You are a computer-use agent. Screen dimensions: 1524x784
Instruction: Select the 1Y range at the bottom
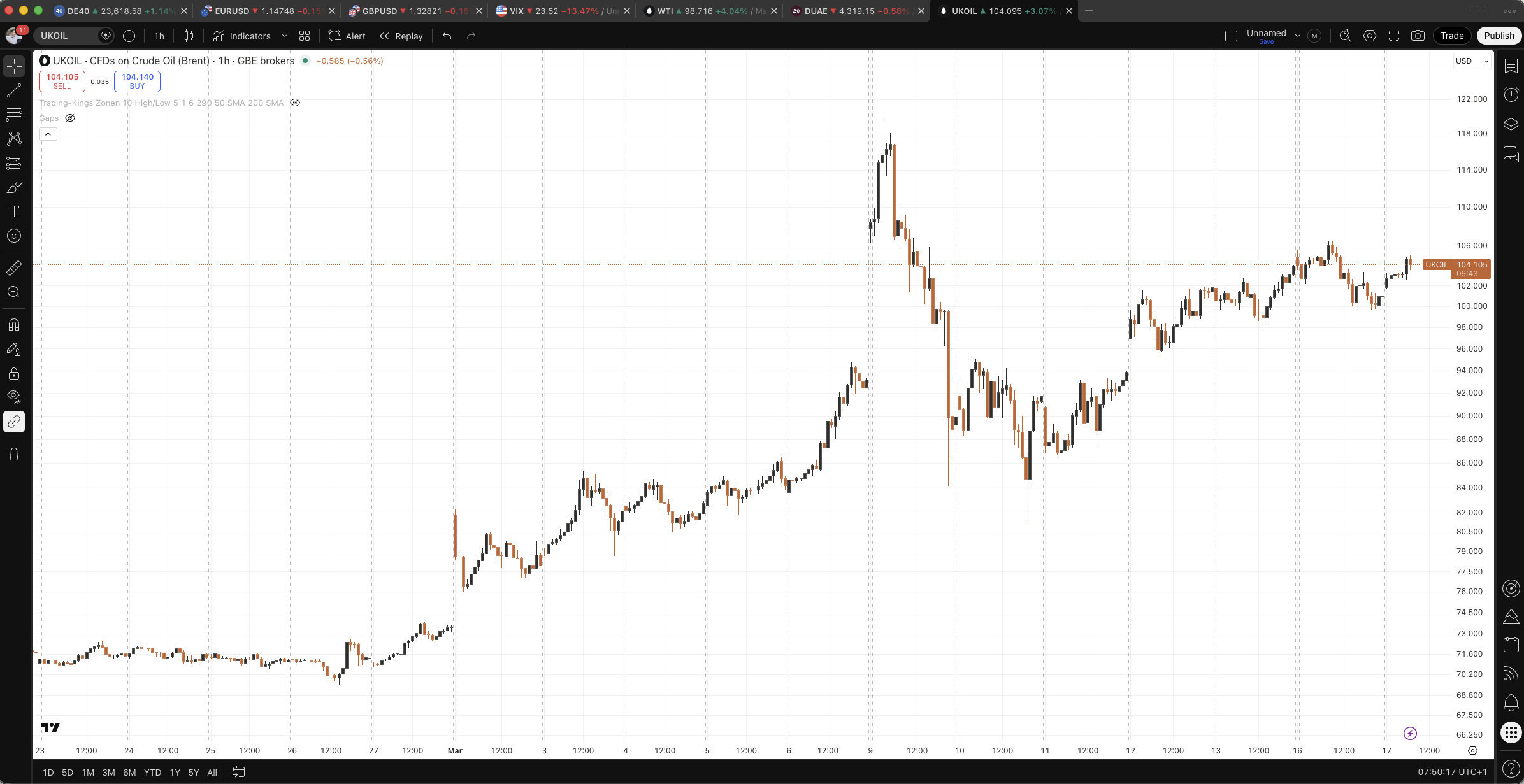175,772
